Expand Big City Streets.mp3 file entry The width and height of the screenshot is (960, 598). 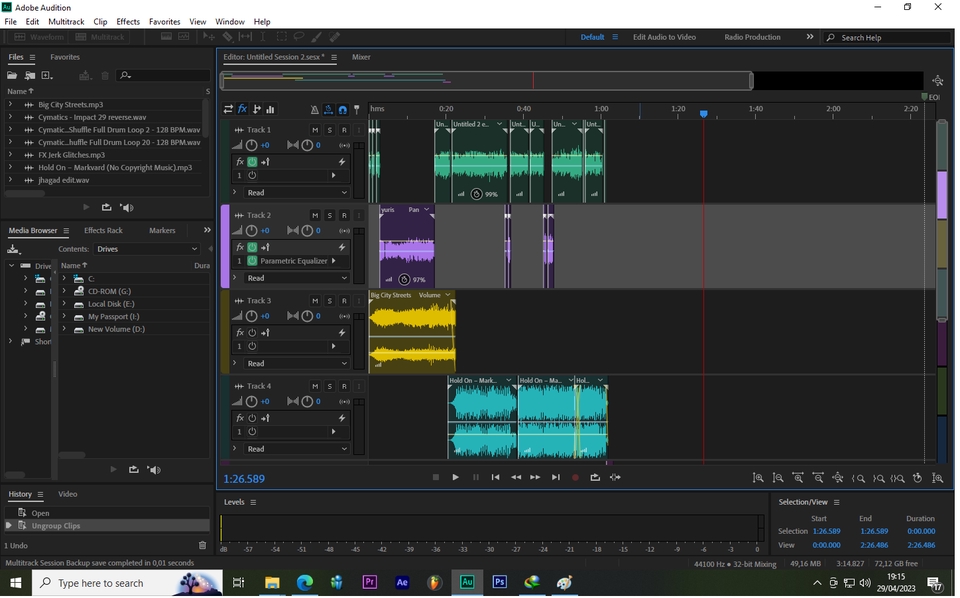click(10, 105)
